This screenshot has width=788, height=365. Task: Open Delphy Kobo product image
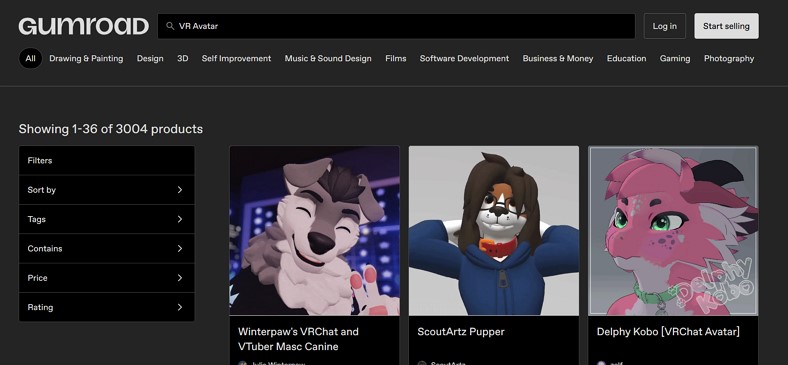point(673,231)
